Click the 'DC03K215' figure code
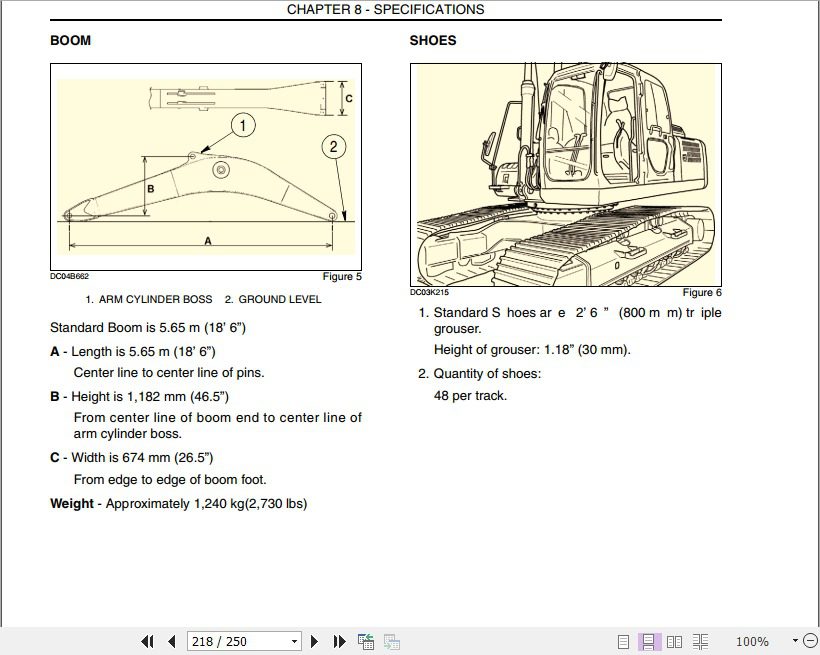This screenshot has height=655, width=820. (x=429, y=292)
